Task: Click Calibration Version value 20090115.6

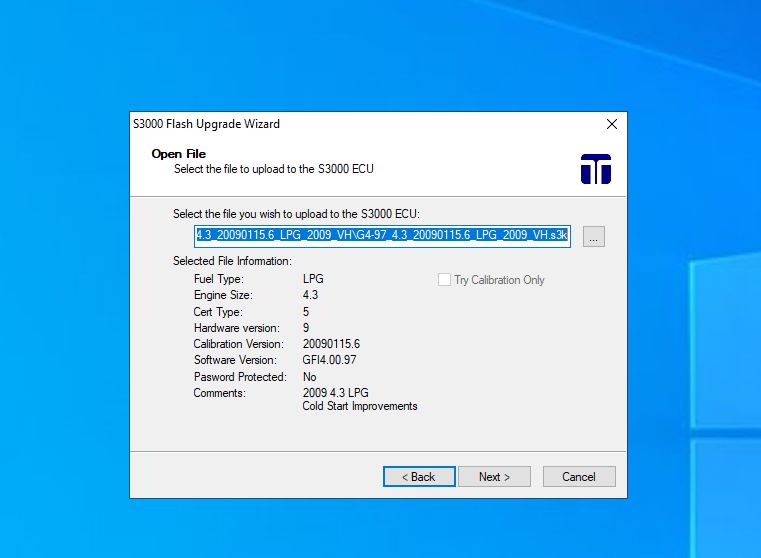Action: coord(331,344)
